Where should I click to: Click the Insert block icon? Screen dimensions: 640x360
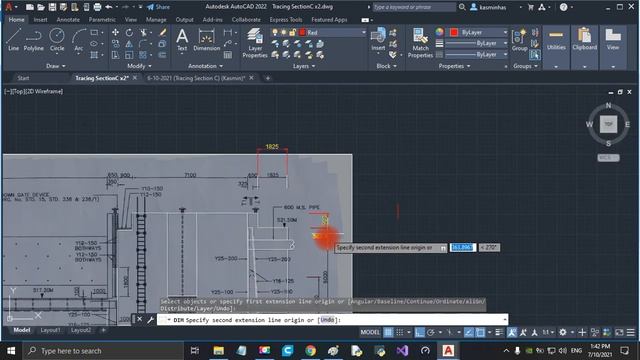tap(378, 40)
